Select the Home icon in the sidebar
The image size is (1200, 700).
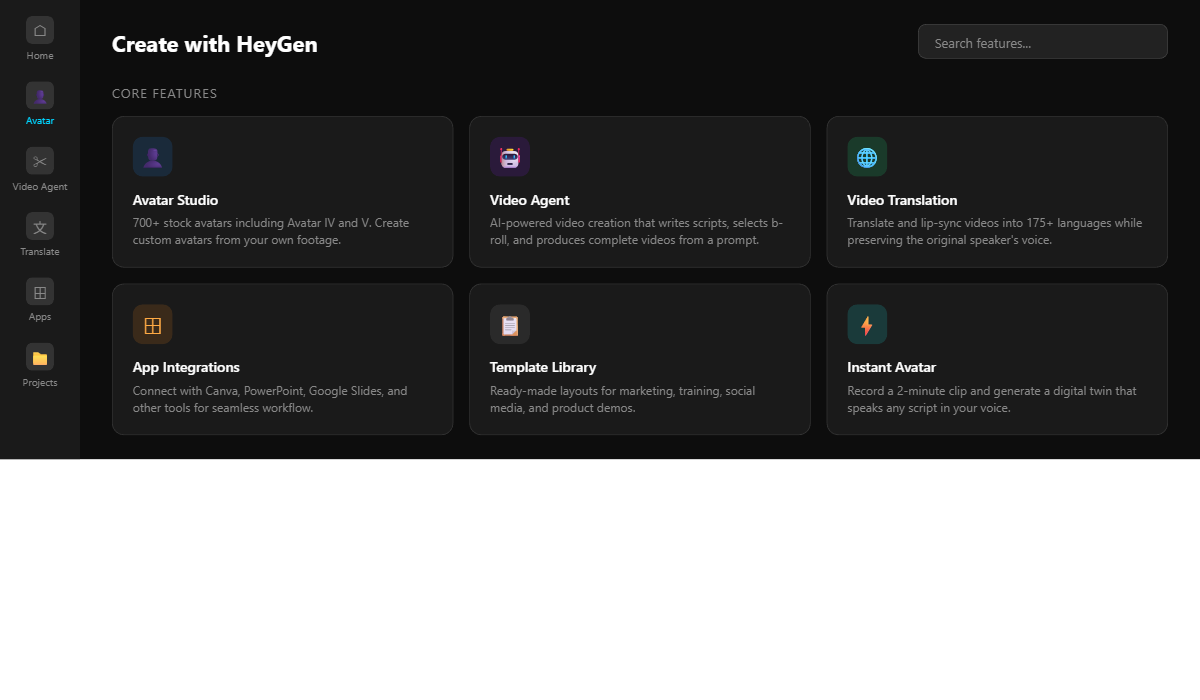point(39,30)
